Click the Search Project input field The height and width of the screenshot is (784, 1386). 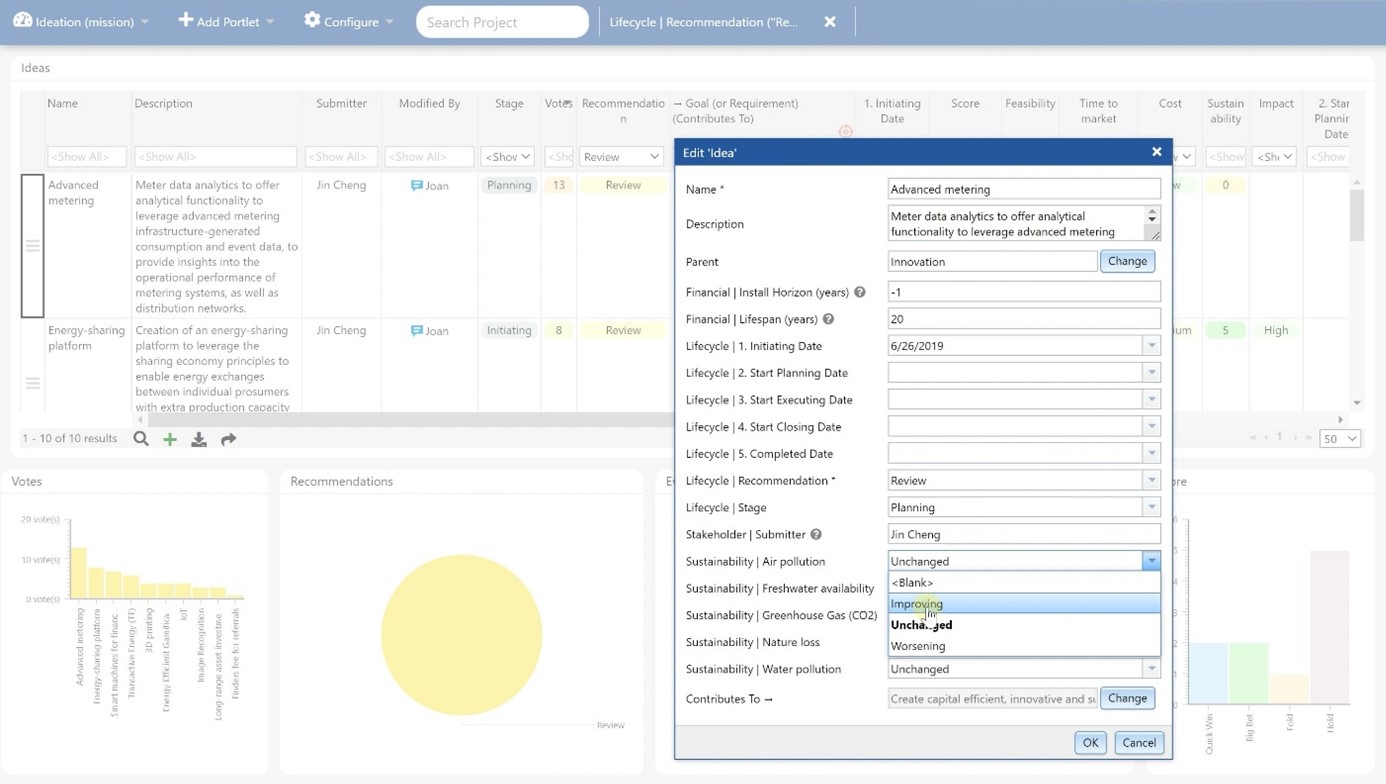(502, 22)
